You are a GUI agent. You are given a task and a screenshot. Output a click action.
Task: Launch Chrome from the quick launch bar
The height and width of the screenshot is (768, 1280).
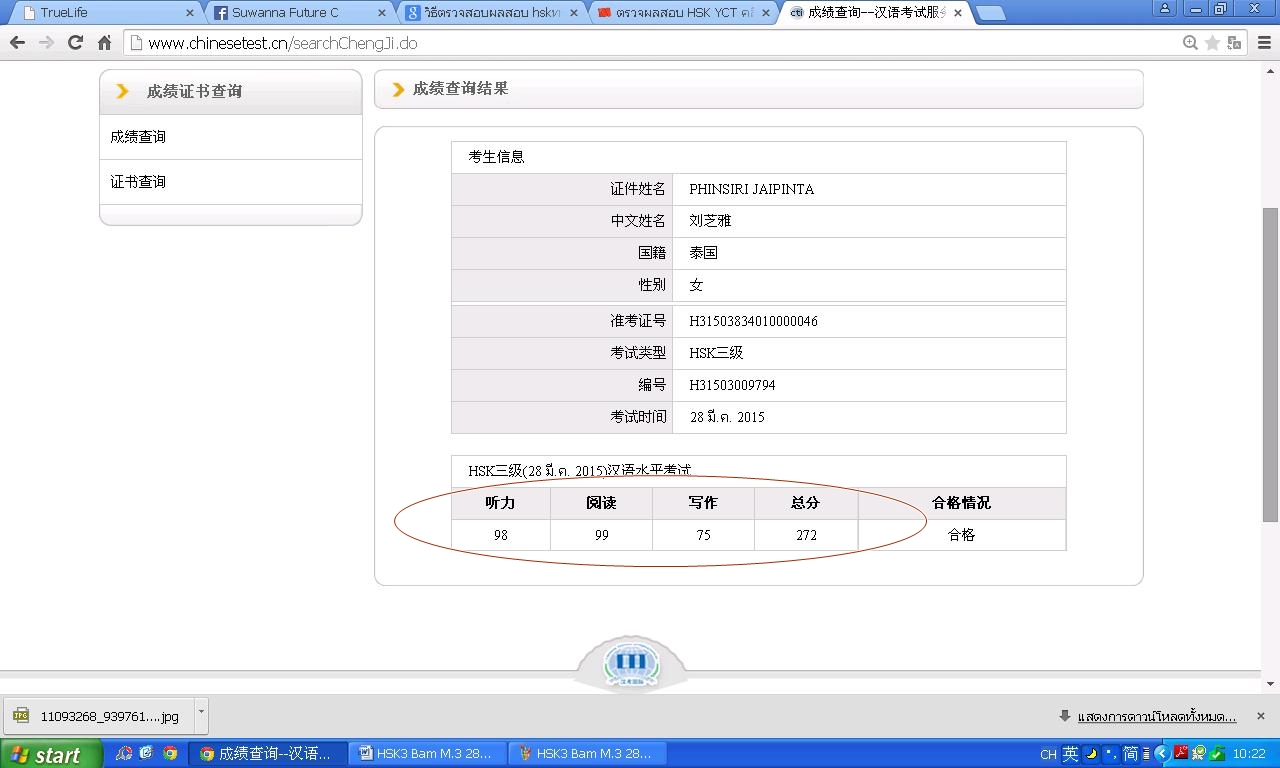(170, 753)
